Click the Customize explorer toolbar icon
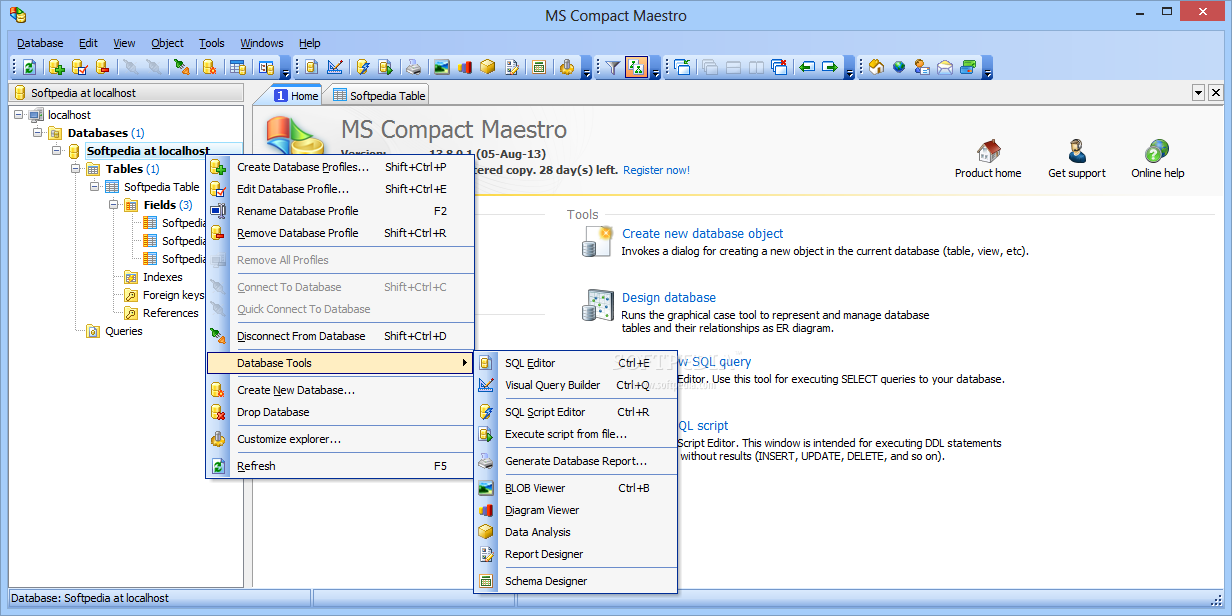The width and height of the screenshot is (1232, 616). (567, 67)
